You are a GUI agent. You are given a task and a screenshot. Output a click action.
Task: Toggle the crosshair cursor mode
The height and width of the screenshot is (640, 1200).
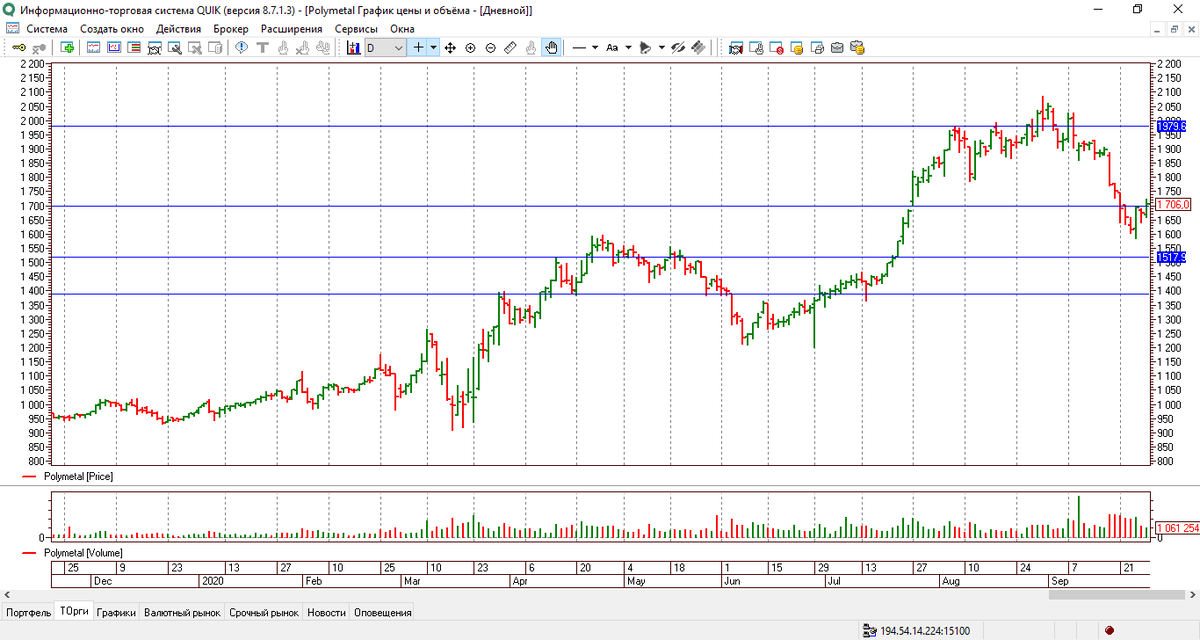(x=418, y=47)
